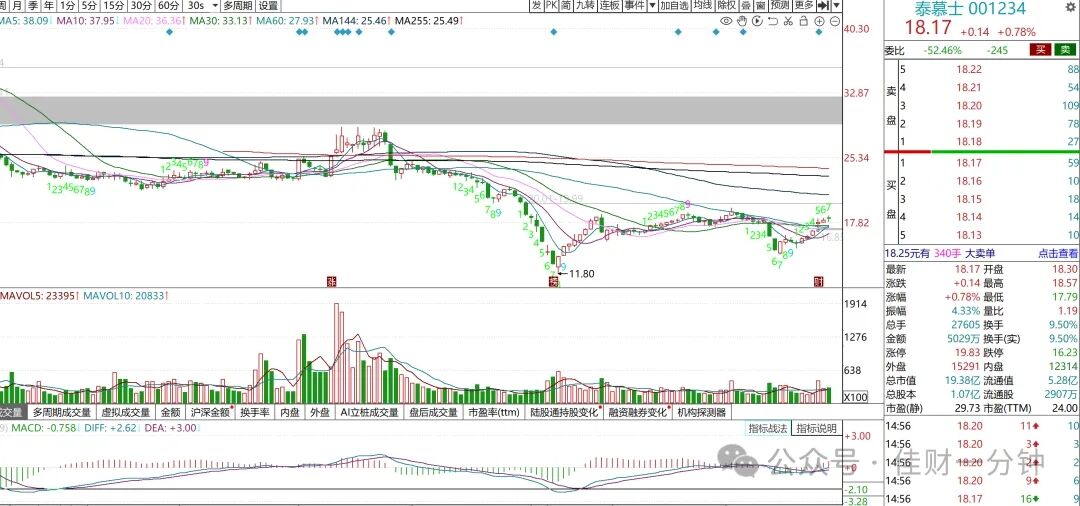Viewport: 1080px width, 506px height.
Task: Click the PK compare button
Action: [551, 6]
